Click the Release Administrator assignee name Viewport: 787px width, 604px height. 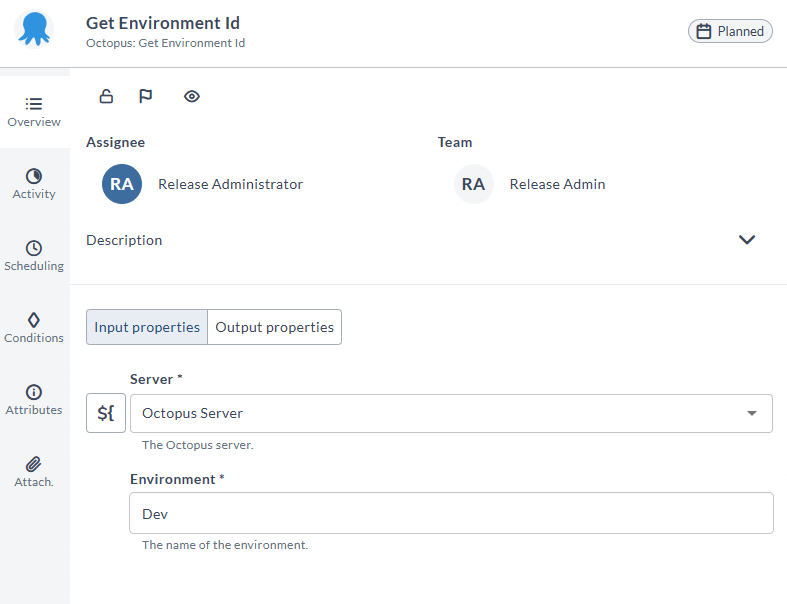(230, 184)
